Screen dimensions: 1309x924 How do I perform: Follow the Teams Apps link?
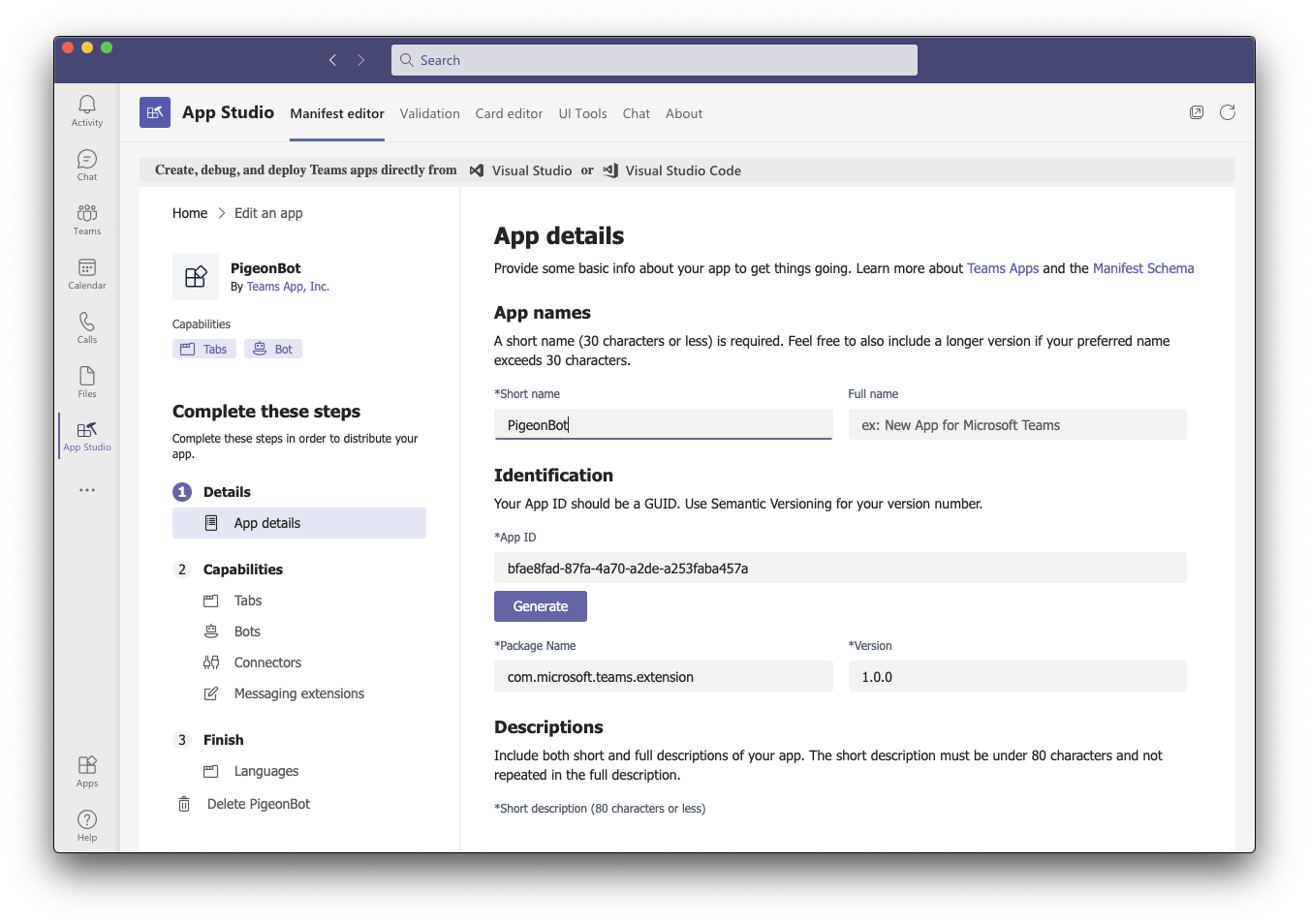click(1003, 268)
